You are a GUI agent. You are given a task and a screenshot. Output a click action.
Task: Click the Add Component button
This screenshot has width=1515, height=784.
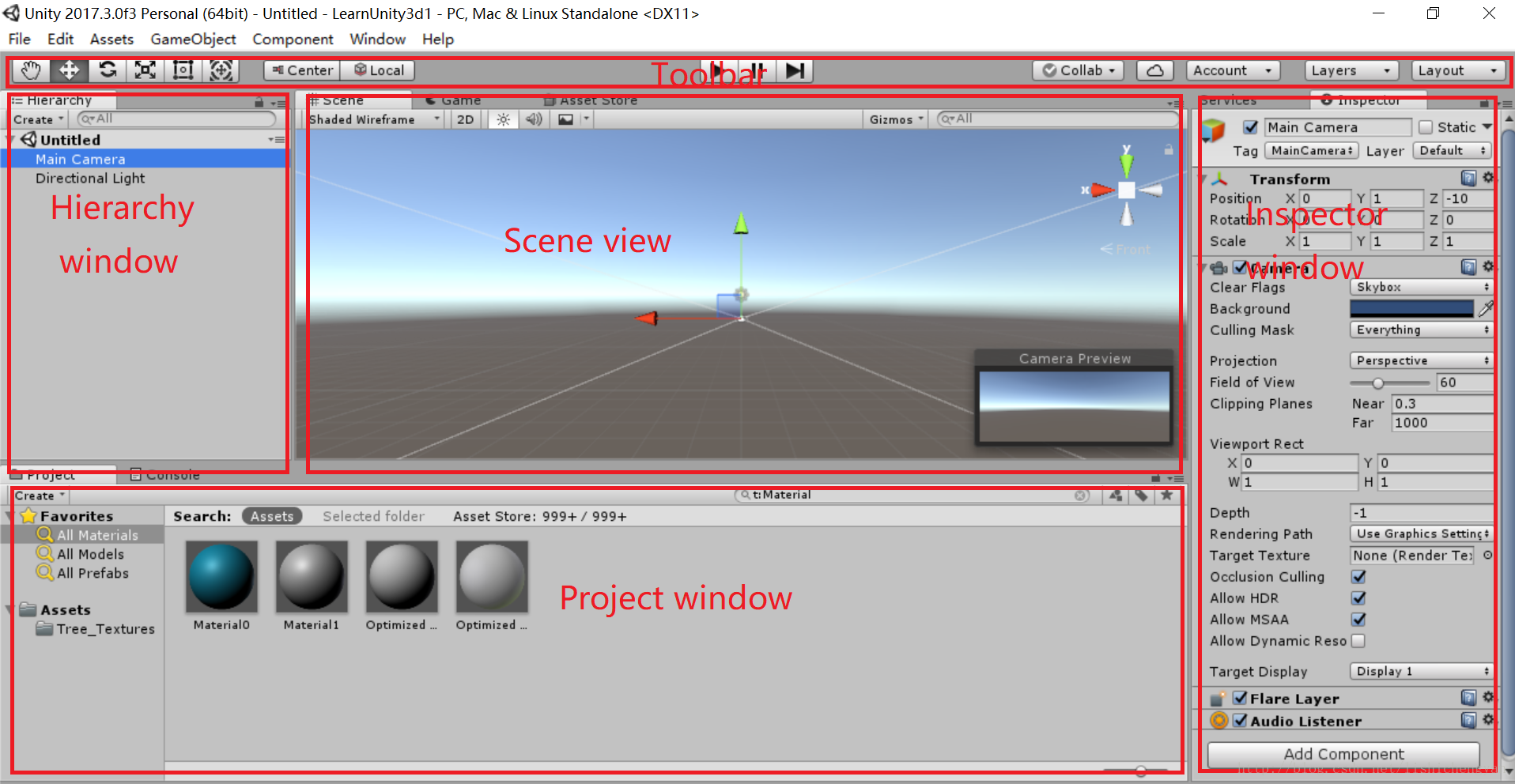point(1343,754)
